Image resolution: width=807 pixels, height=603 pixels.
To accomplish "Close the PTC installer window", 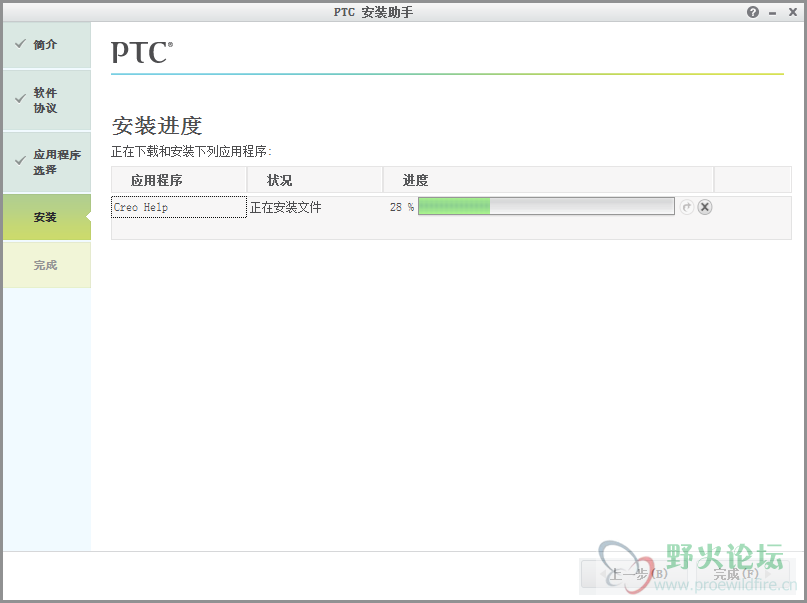I will pyautogui.click(x=793, y=12).
